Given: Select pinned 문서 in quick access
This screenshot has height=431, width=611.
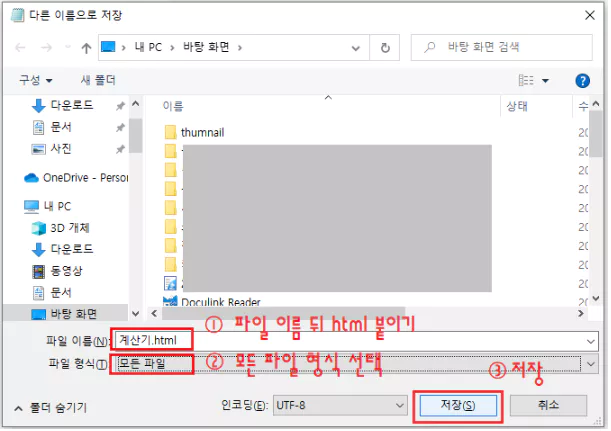Looking at the screenshot, I should point(61,127).
